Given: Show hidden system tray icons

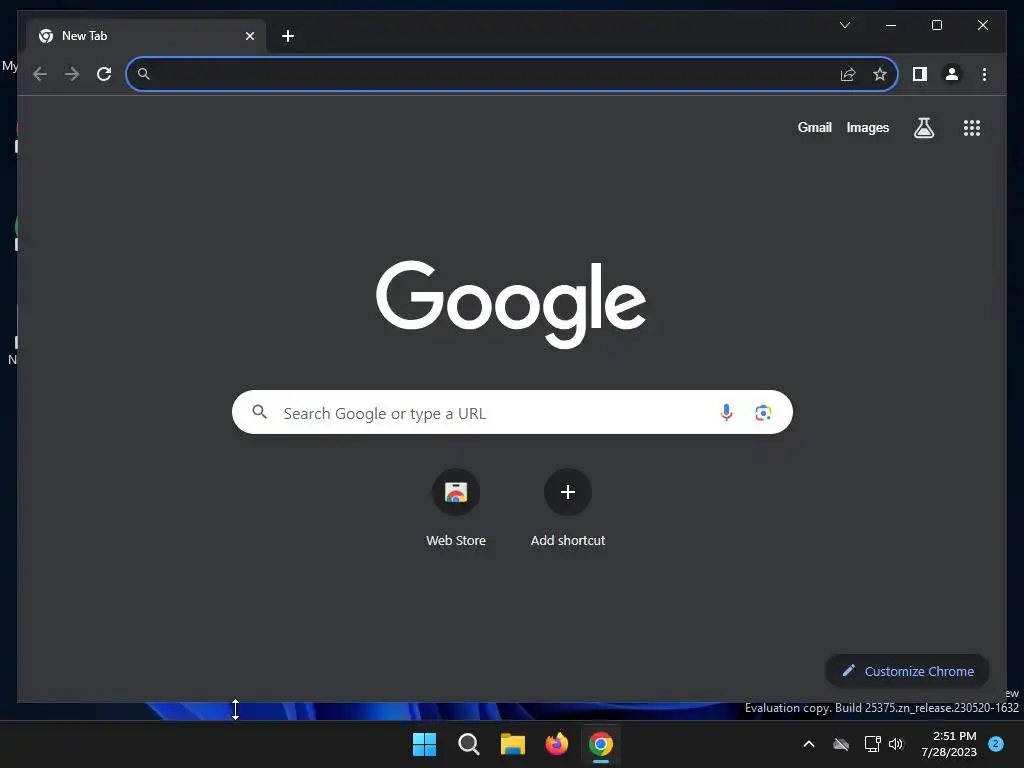Looking at the screenshot, I should pyautogui.click(x=808, y=744).
